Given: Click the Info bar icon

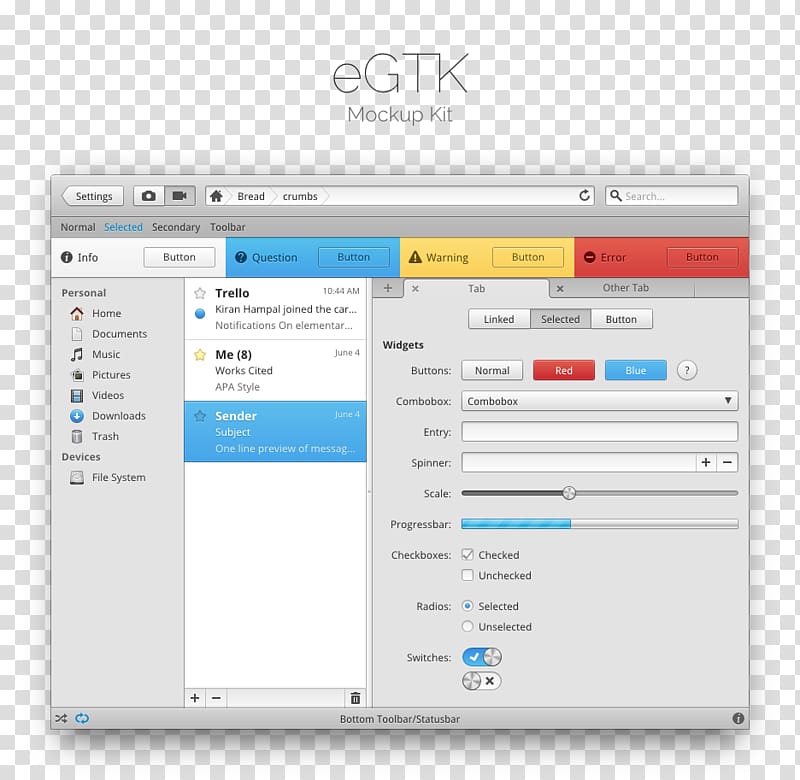Looking at the screenshot, I should 67,257.
